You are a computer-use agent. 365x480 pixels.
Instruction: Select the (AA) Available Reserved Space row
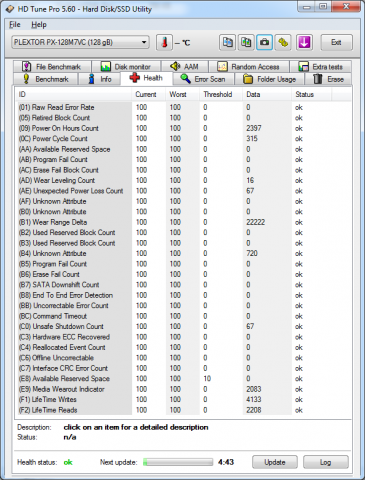tap(183, 149)
